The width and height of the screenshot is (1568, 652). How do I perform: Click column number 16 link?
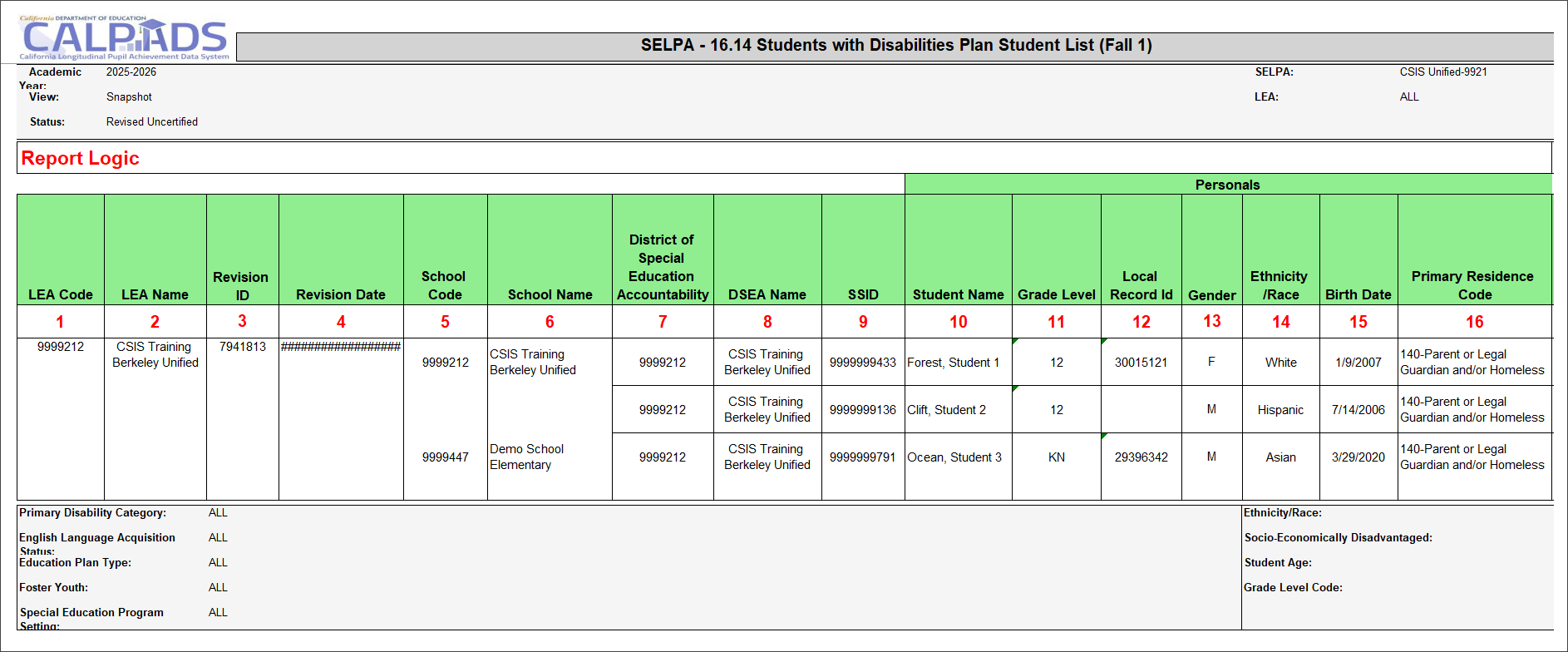[x=1474, y=322]
